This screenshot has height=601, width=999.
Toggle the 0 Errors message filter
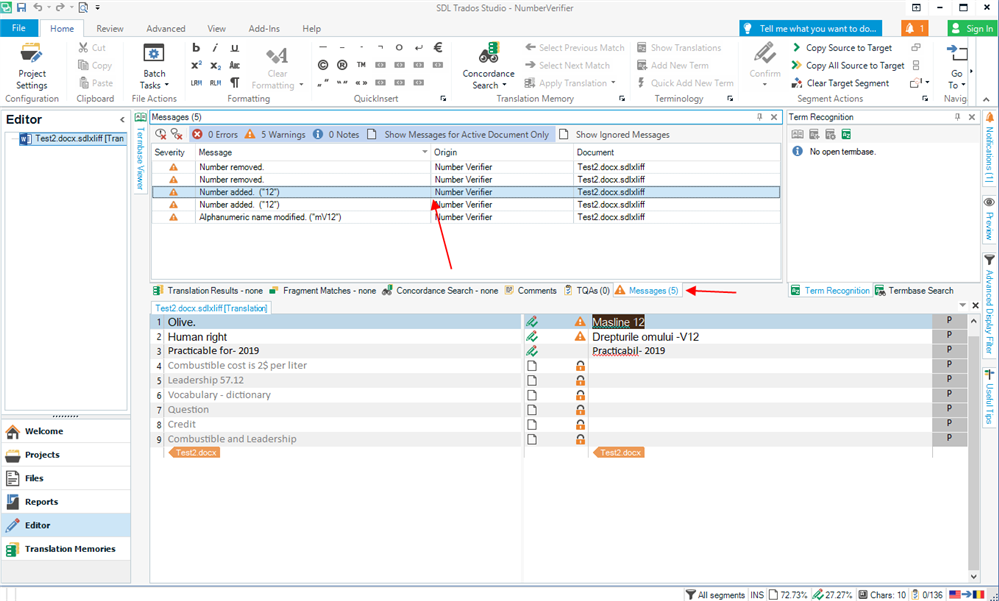point(215,134)
